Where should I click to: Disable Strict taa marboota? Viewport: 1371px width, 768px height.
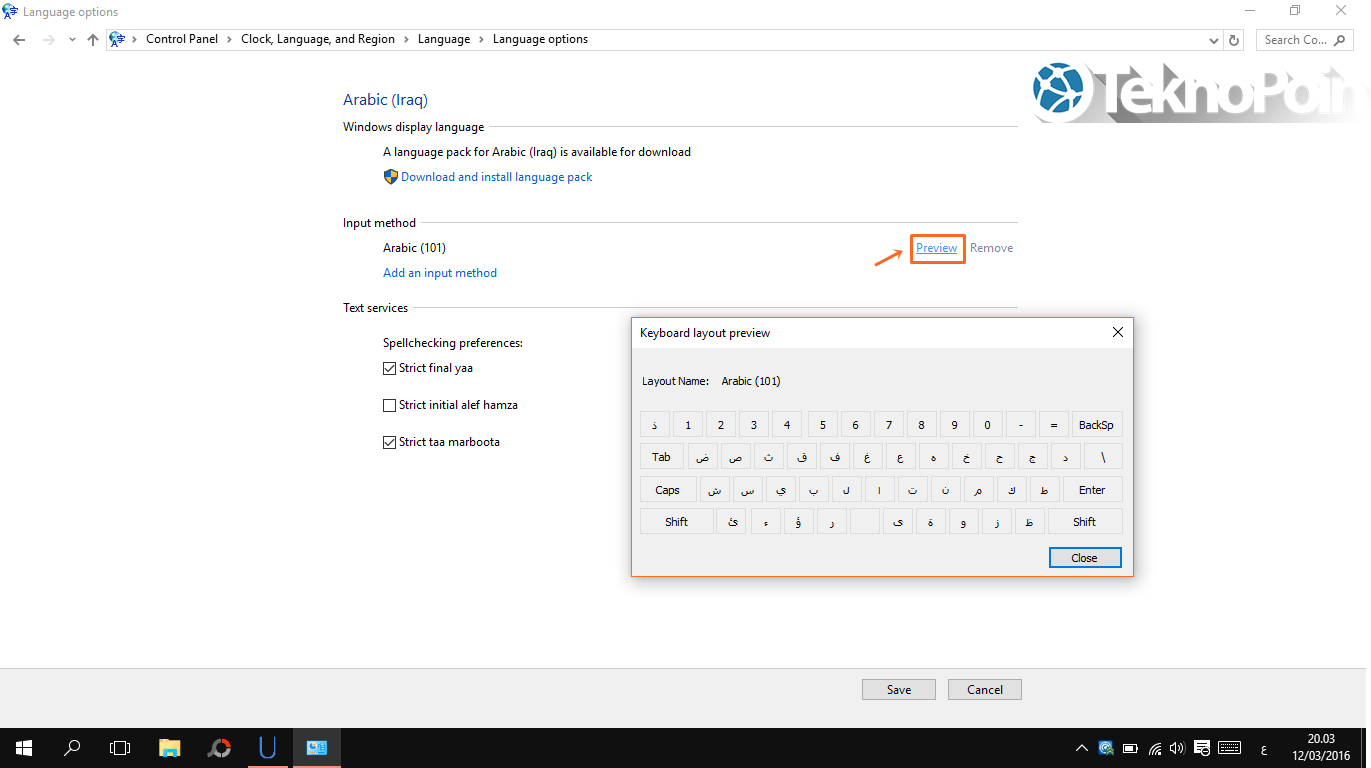tap(389, 441)
